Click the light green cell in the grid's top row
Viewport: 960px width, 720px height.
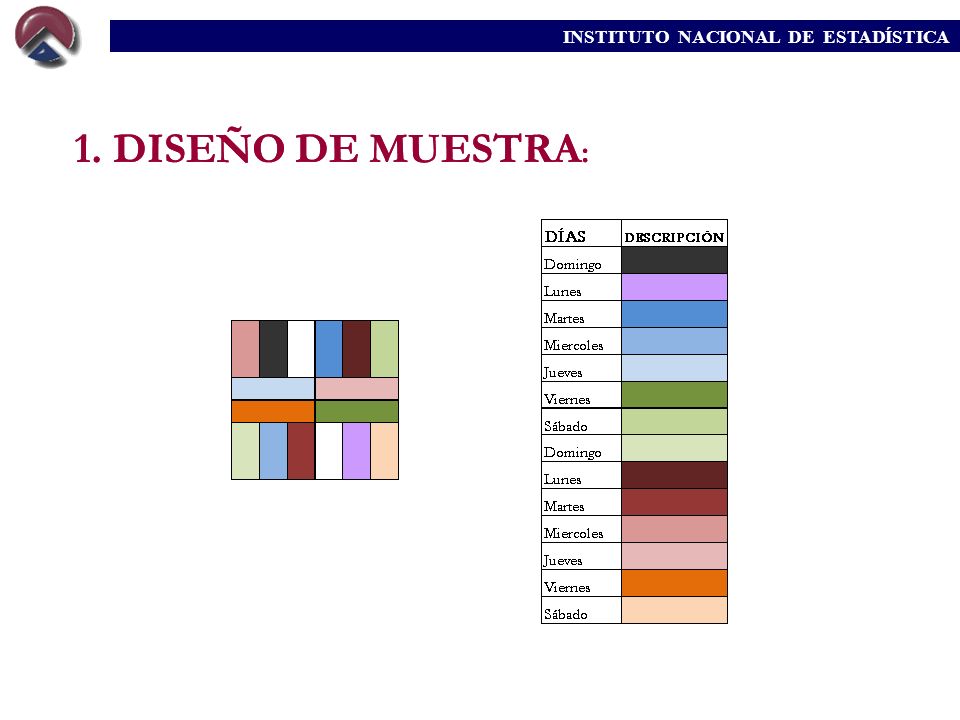click(384, 349)
